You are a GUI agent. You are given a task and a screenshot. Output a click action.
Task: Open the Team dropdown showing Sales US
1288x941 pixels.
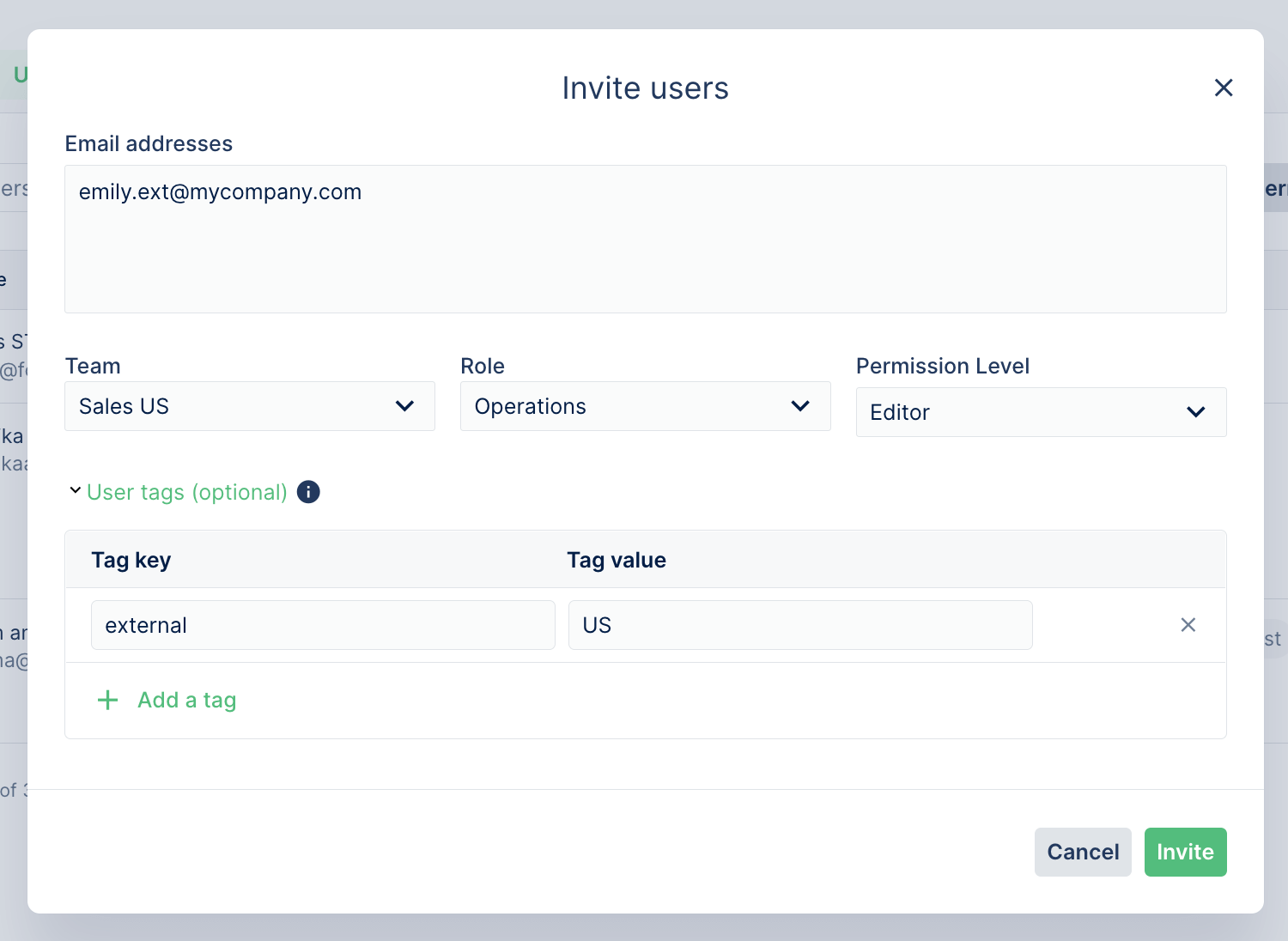(250, 406)
